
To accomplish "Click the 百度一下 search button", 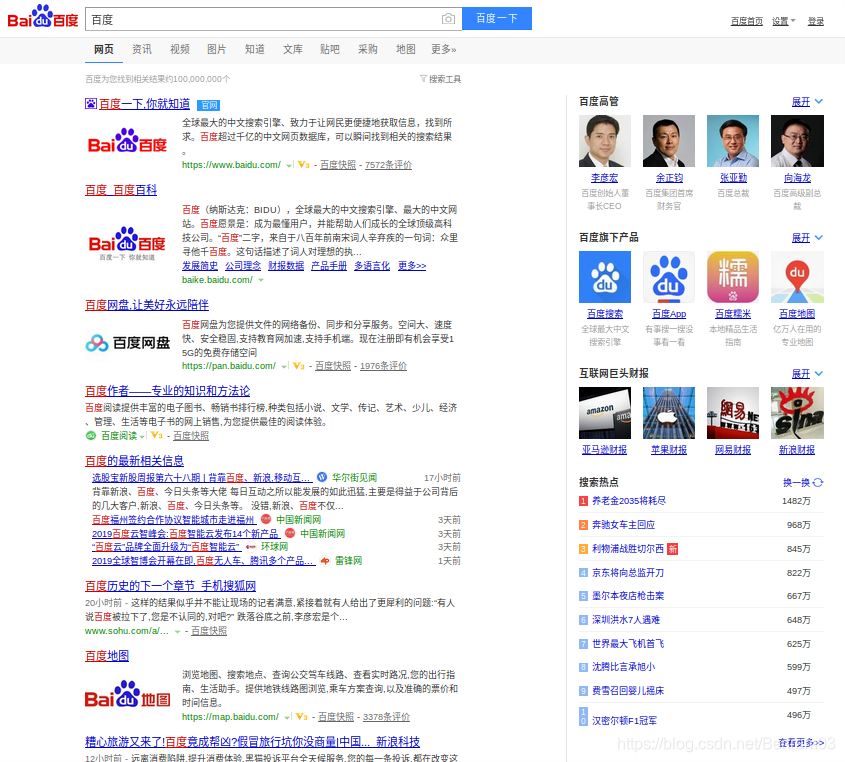I will [x=497, y=19].
